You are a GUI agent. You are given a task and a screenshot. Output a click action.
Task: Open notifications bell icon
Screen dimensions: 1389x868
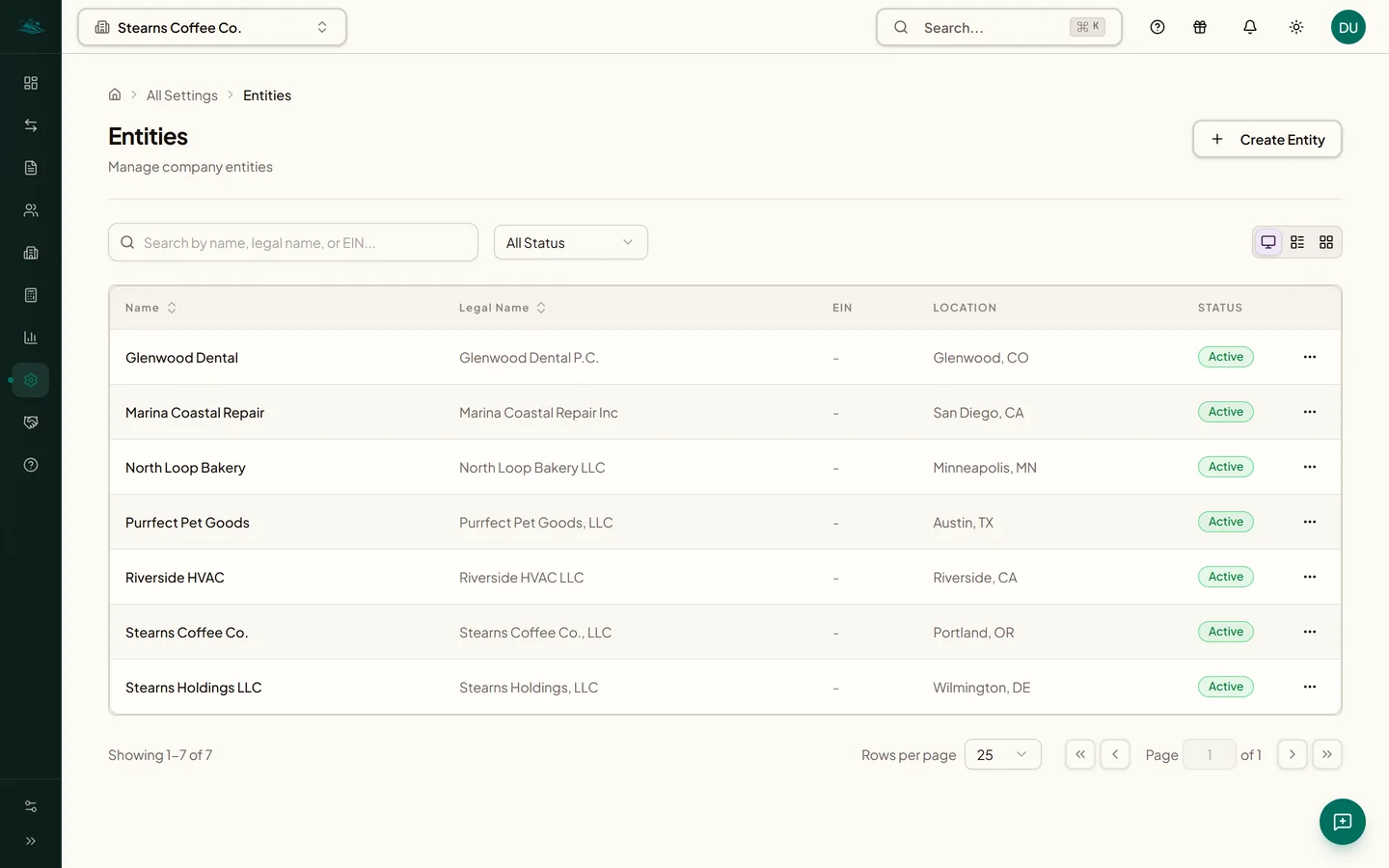[x=1250, y=27]
